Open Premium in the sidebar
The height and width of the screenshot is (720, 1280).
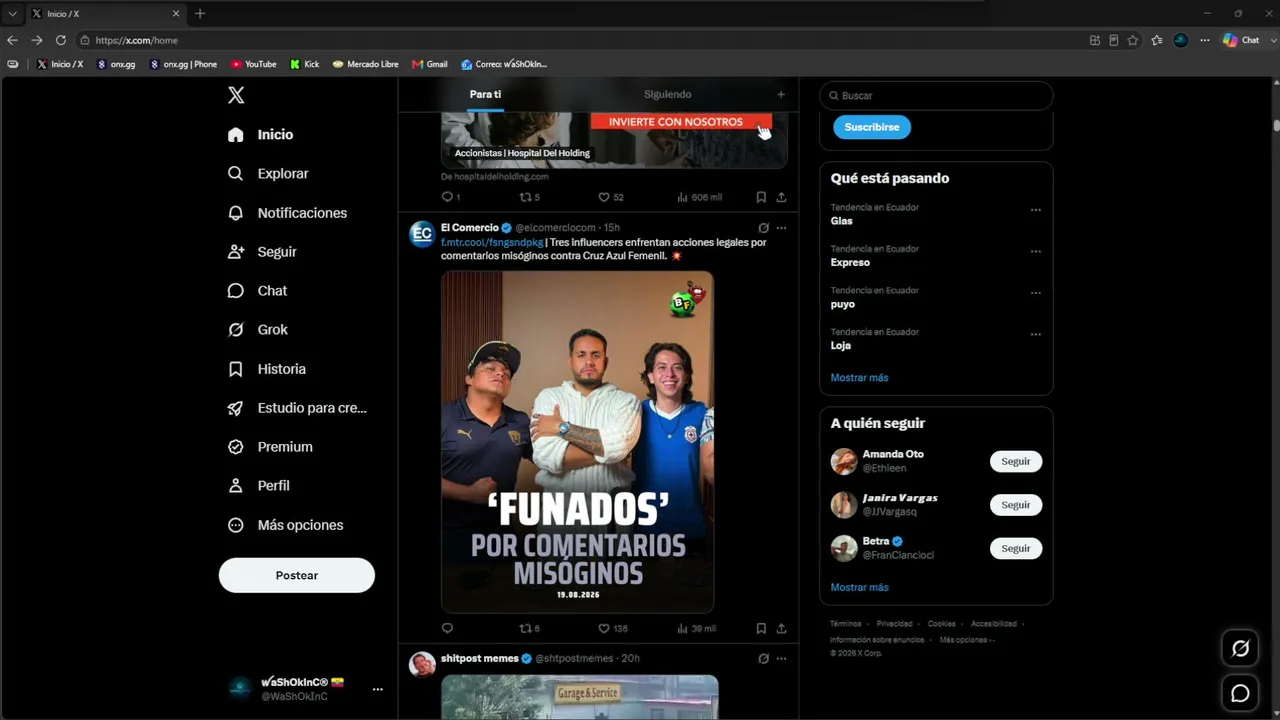pos(270,447)
